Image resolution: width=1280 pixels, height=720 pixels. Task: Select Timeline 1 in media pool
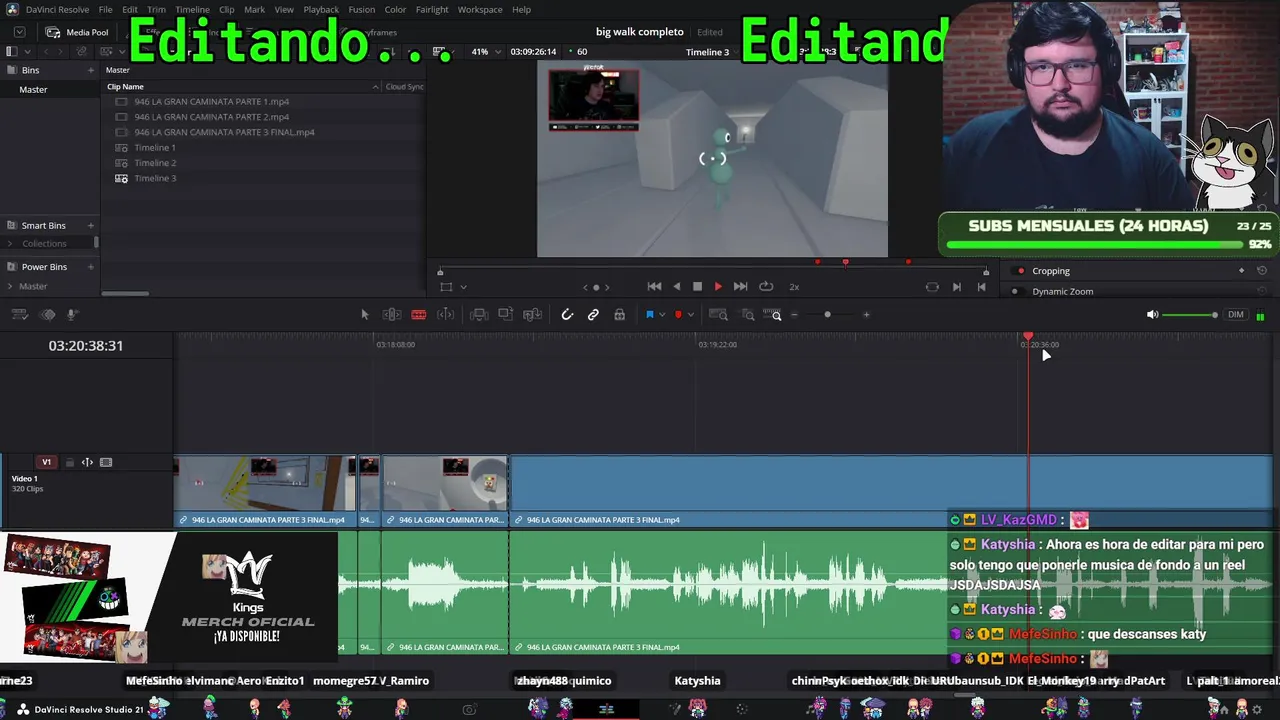(155, 148)
